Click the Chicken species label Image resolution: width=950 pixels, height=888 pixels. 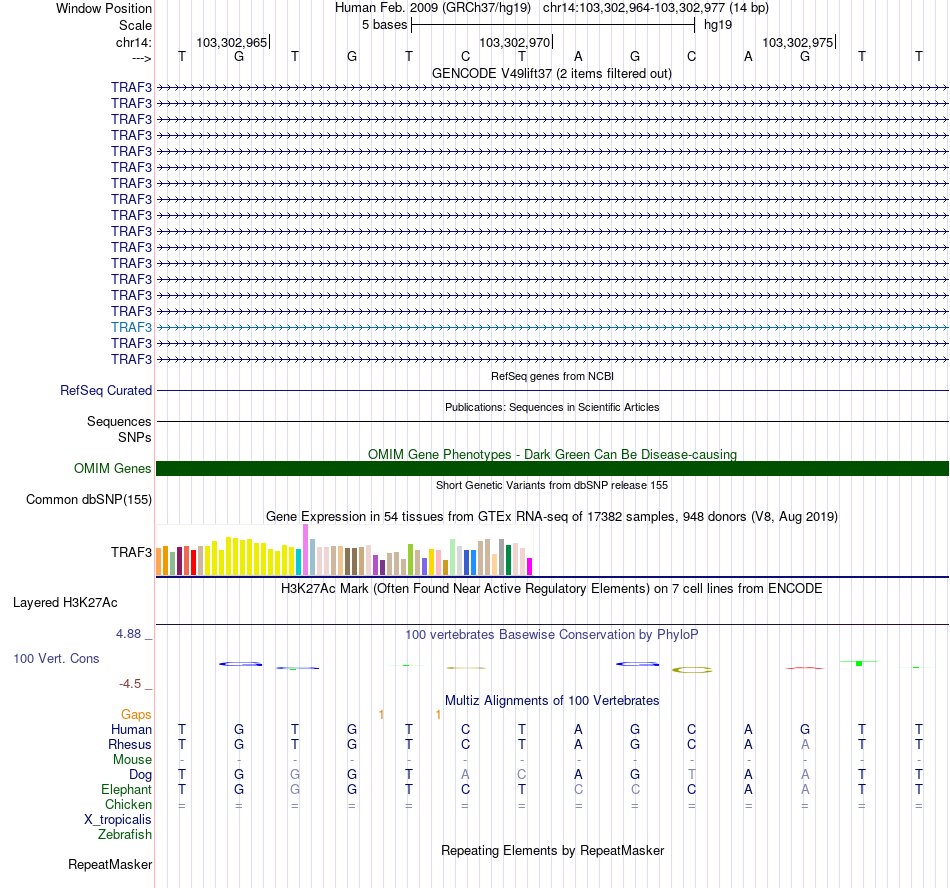(x=128, y=804)
